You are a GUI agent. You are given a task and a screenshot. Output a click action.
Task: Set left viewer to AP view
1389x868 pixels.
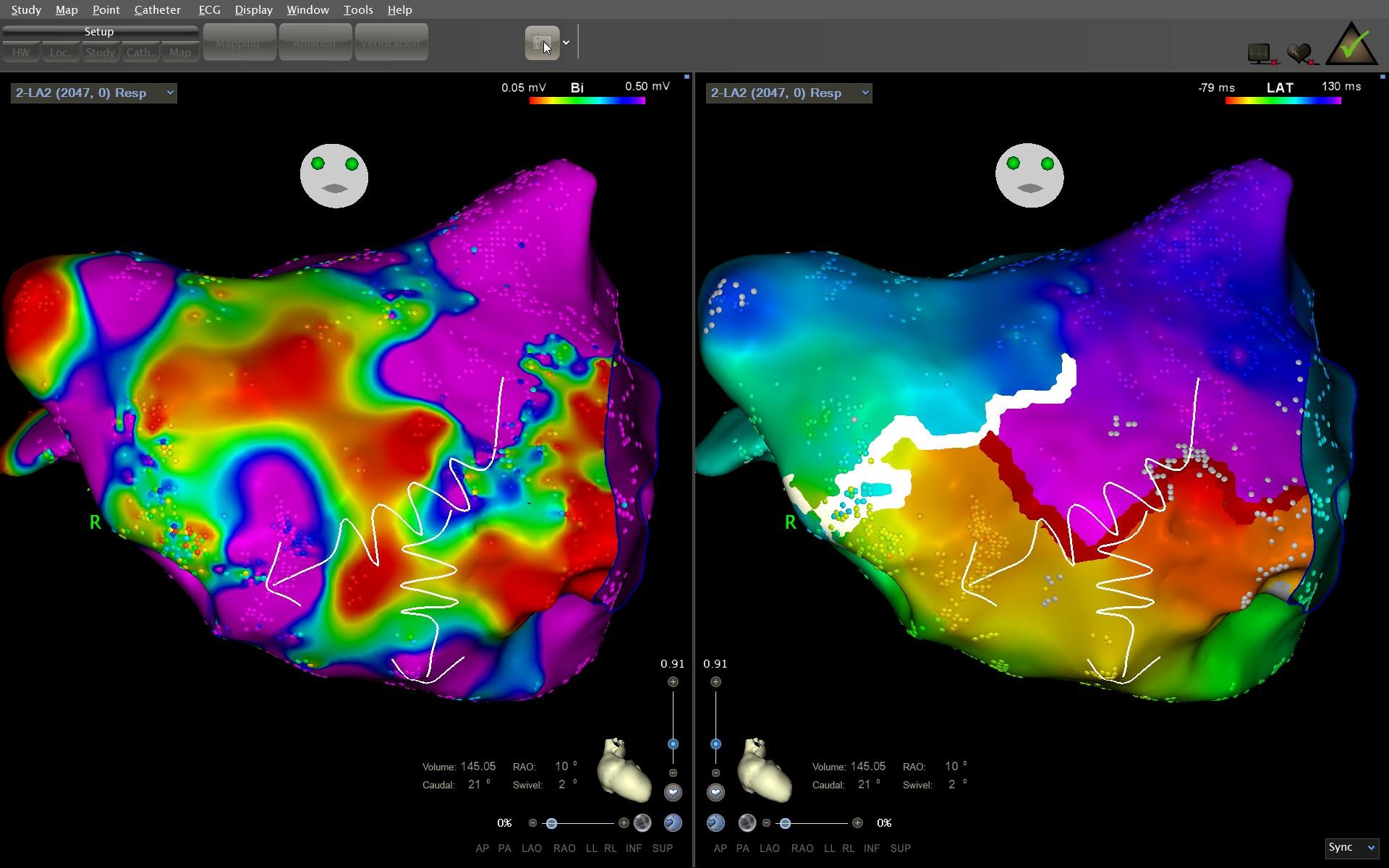(x=483, y=848)
